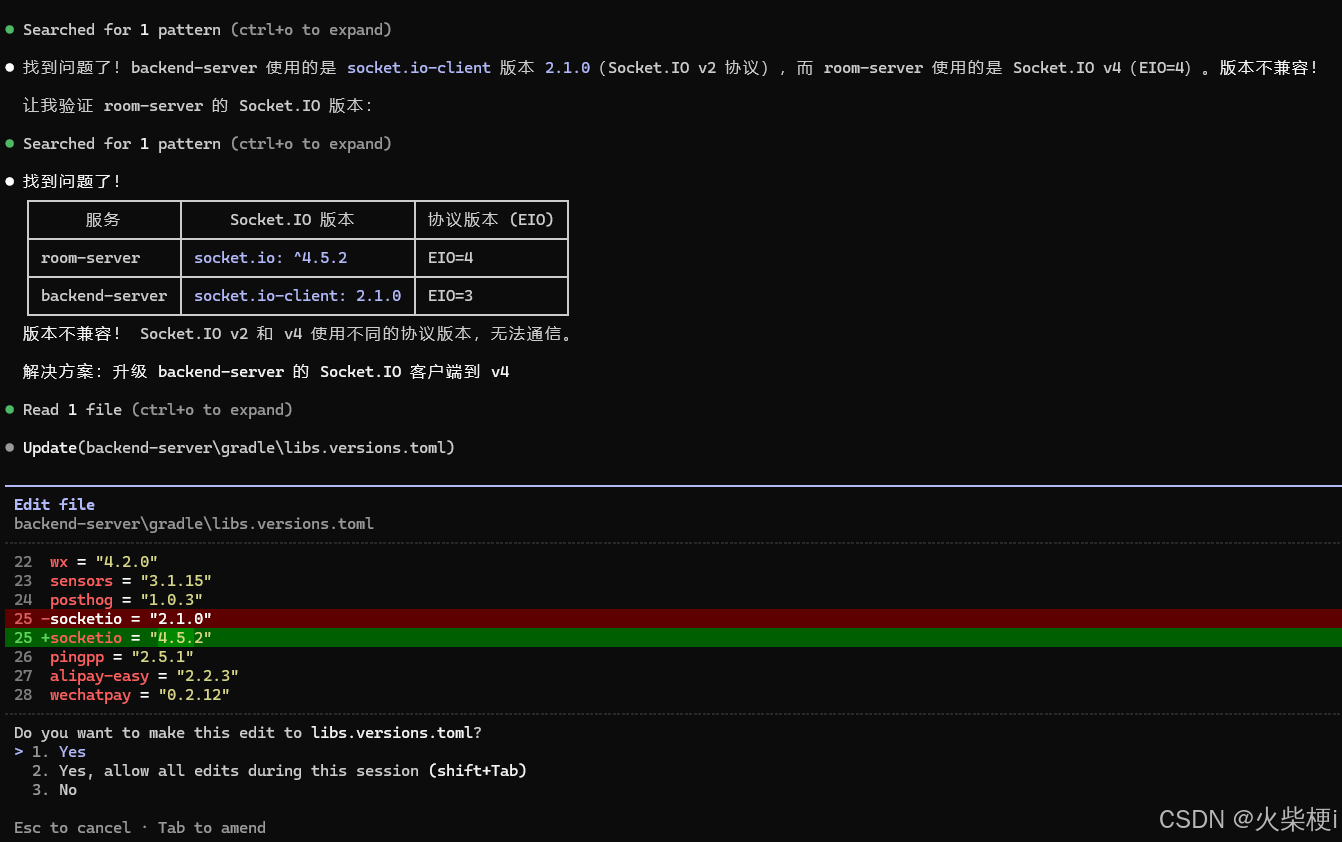Click the first Searched for 1 pattern line
Screen dimensions: 1342x842
(207, 30)
